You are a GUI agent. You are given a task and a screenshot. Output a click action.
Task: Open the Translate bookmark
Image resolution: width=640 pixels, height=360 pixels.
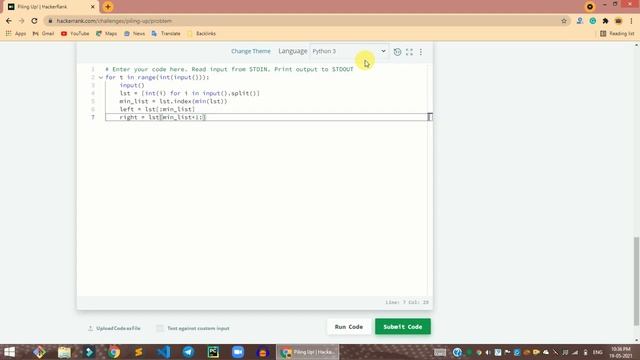pyautogui.click(x=166, y=33)
